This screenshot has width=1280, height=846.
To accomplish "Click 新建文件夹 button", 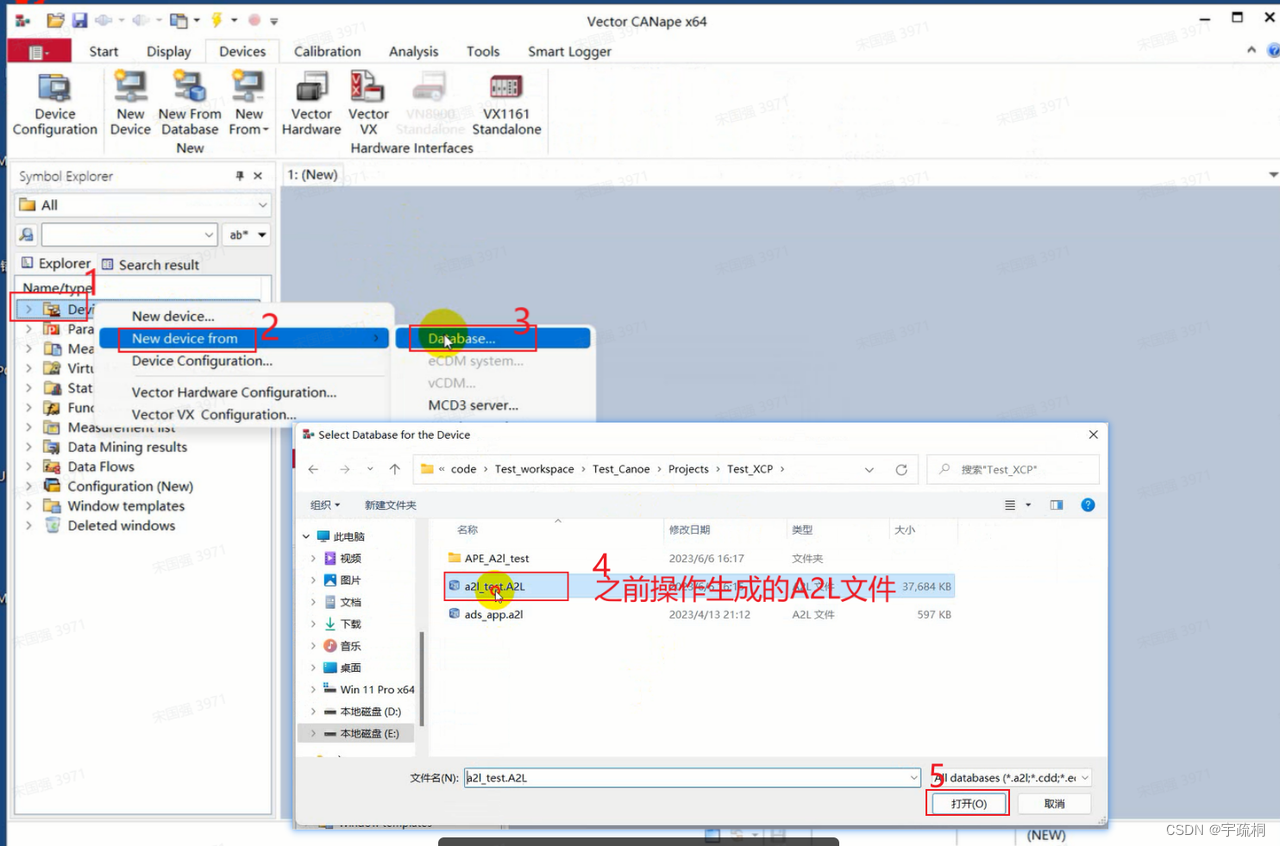I will [391, 505].
